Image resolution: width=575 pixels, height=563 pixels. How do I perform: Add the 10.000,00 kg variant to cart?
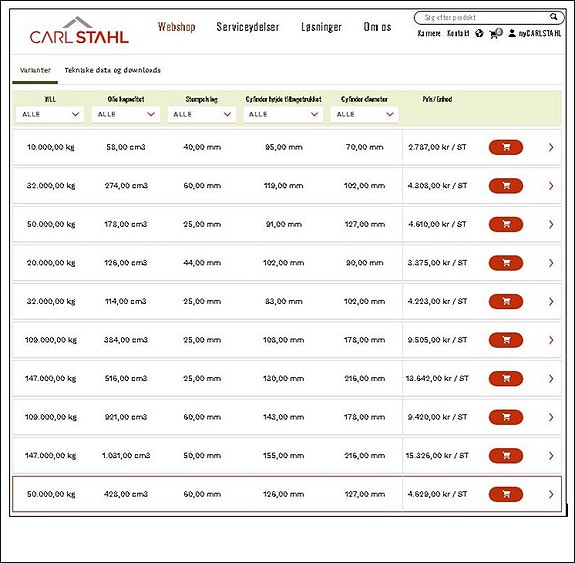pos(506,147)
